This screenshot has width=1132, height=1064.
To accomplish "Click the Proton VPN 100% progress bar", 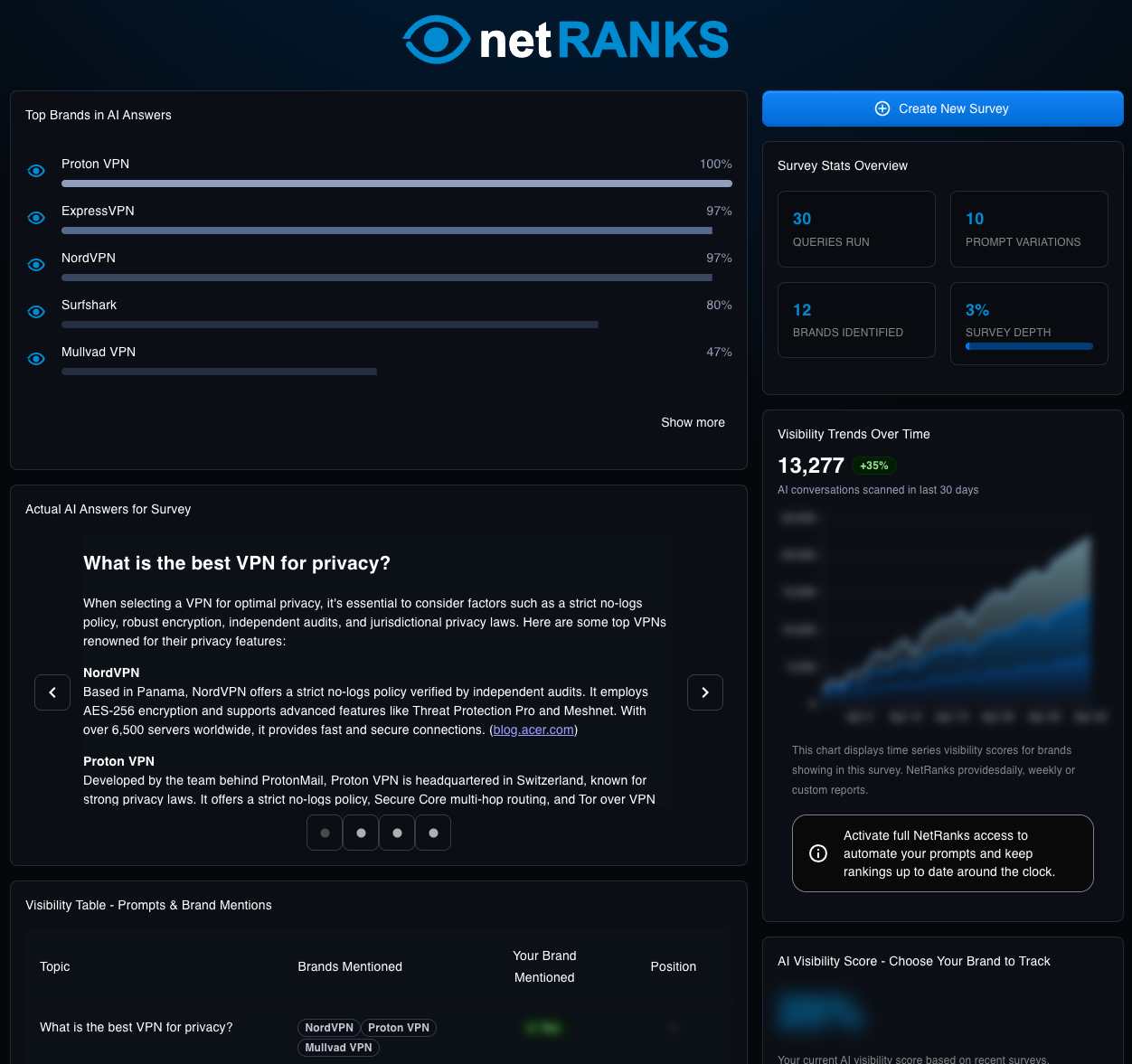I will pos(397,184).
